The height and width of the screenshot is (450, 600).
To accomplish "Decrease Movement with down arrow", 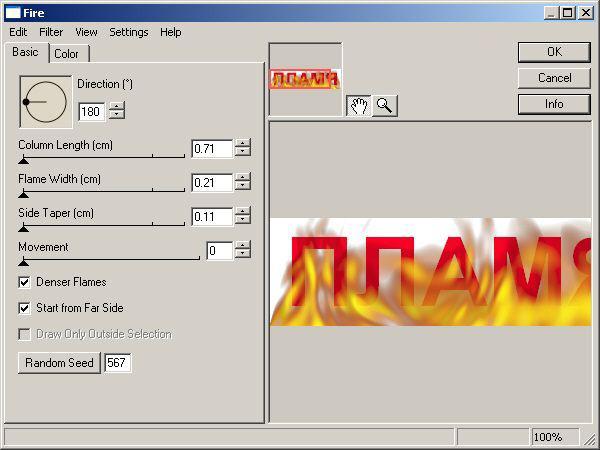I will pyautogui.click(x=243, y=254).
